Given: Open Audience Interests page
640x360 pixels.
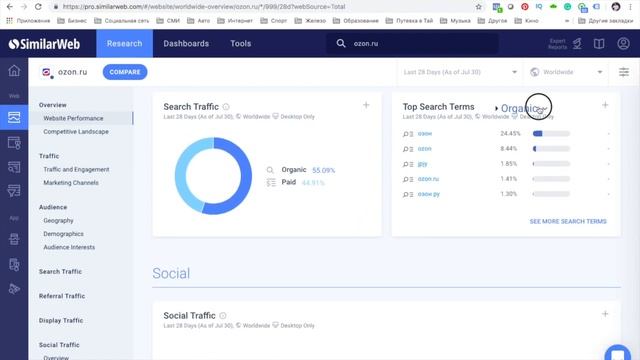Looking at the screenshot, I should (x=69, y=247).
